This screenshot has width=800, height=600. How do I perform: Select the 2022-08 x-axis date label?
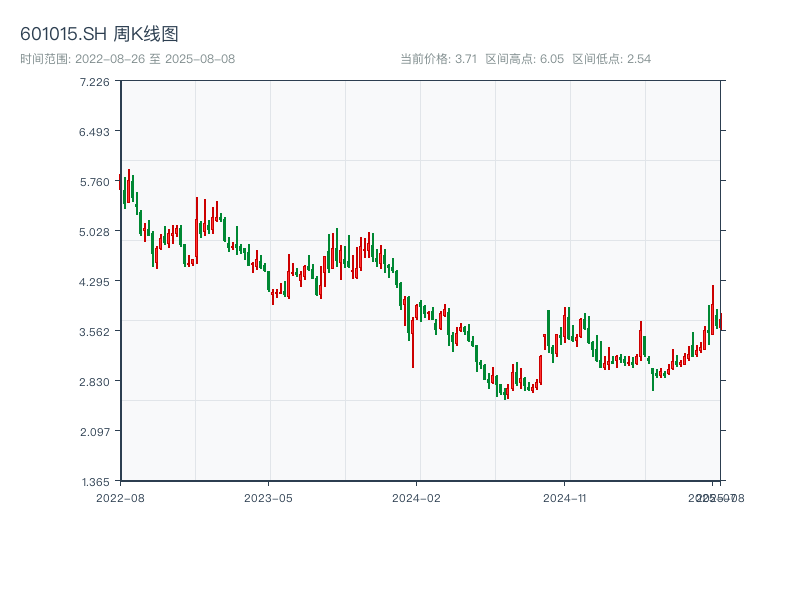click(x=120, y=497)
